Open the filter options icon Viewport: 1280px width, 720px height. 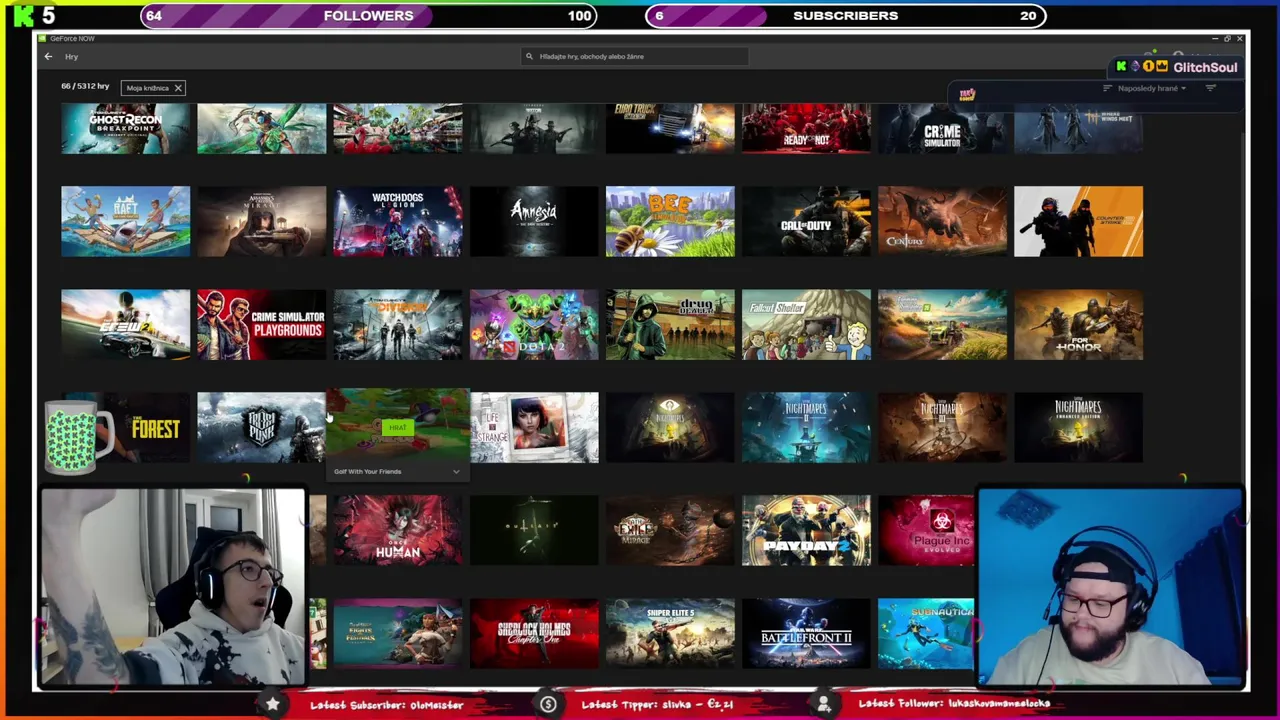point(1210,88)
